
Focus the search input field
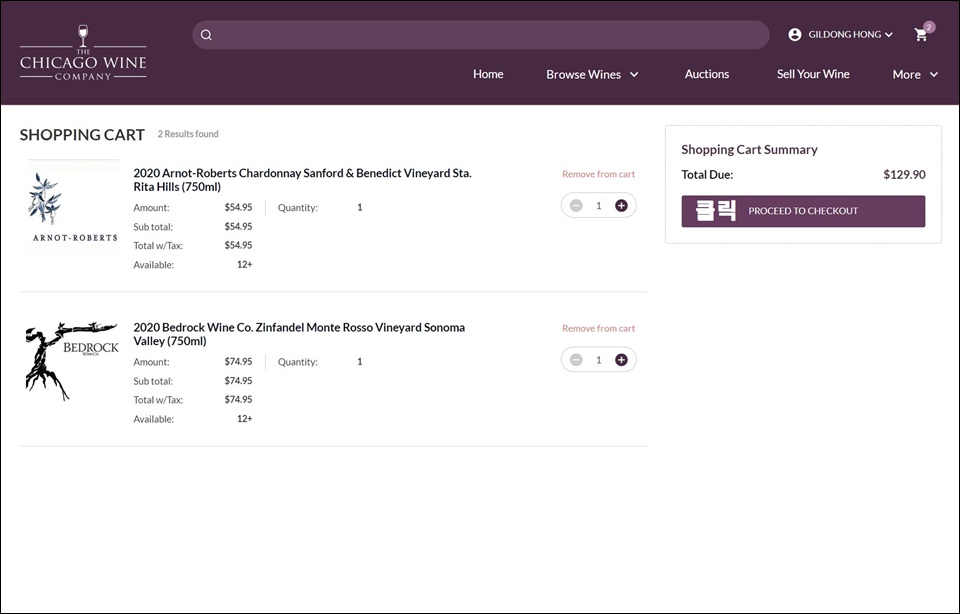(x=481, y=35)
